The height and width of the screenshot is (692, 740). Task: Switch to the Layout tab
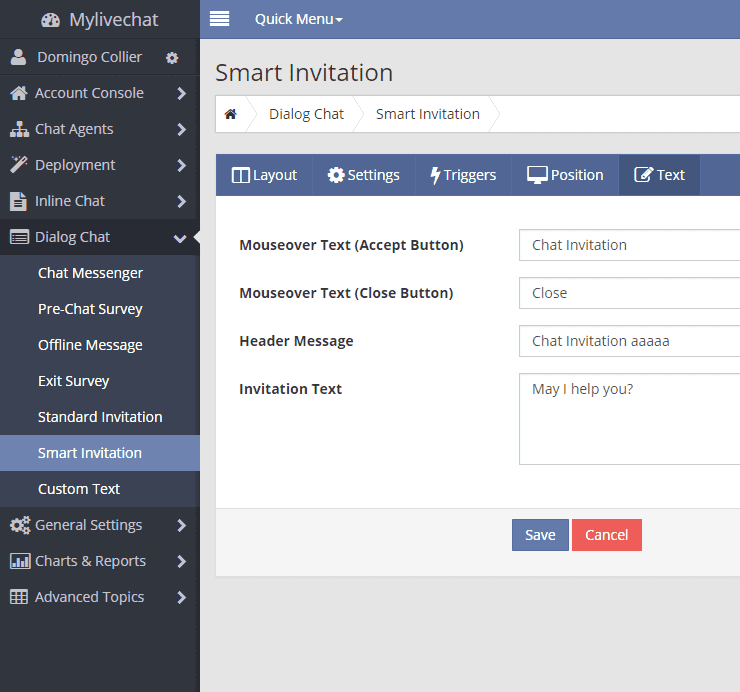[x=264, y=175]
